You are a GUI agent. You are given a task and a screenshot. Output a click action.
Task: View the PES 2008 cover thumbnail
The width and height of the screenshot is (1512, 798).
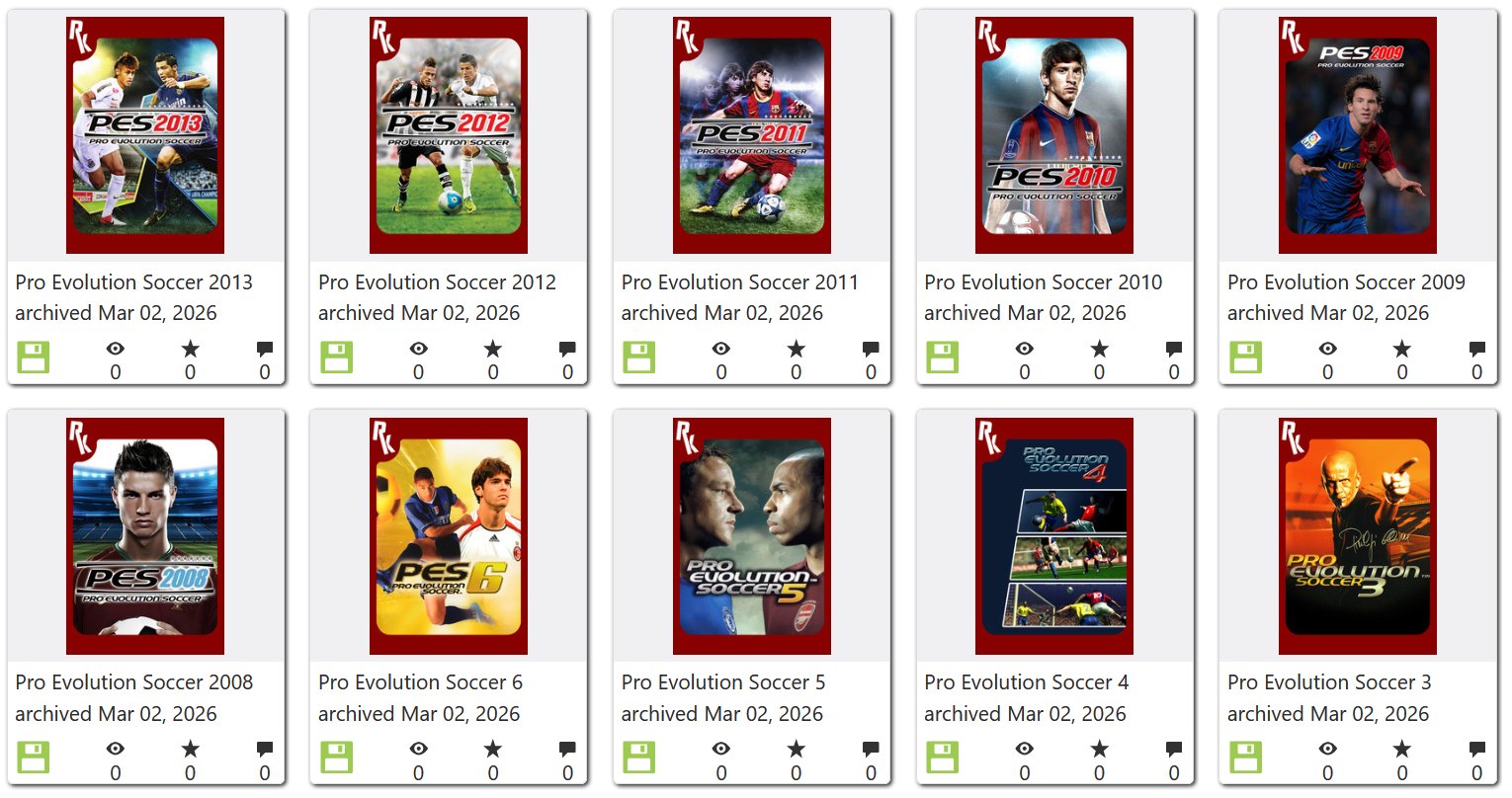point(145,536)
